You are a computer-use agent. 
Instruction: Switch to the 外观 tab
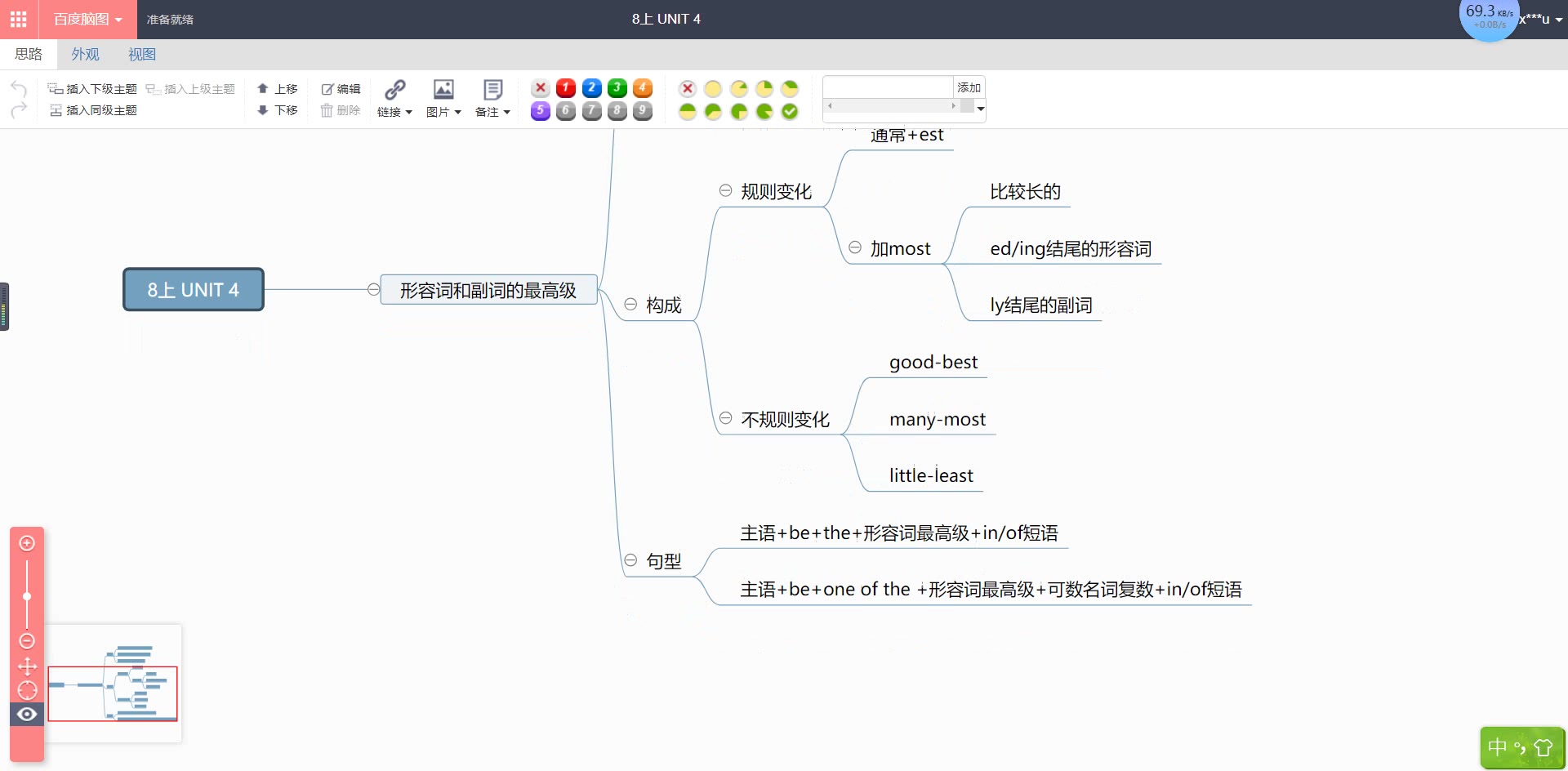click(x=85, y=54)
